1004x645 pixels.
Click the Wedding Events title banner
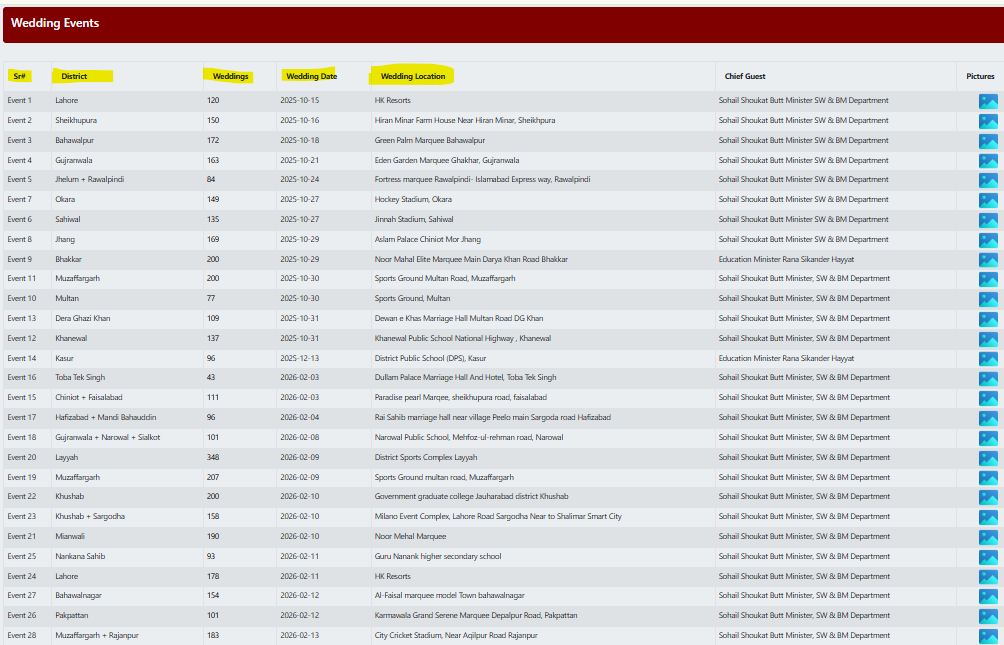pos(503,24)
